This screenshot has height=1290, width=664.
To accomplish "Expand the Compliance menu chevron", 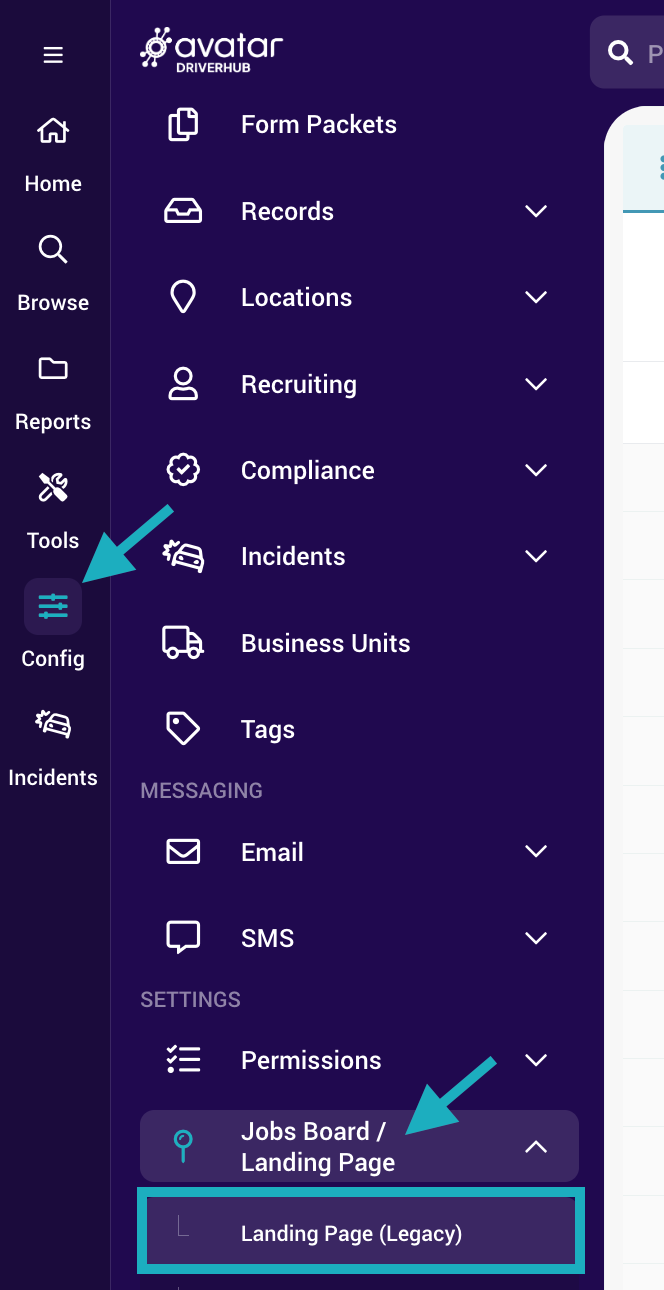I will [536, 470].
